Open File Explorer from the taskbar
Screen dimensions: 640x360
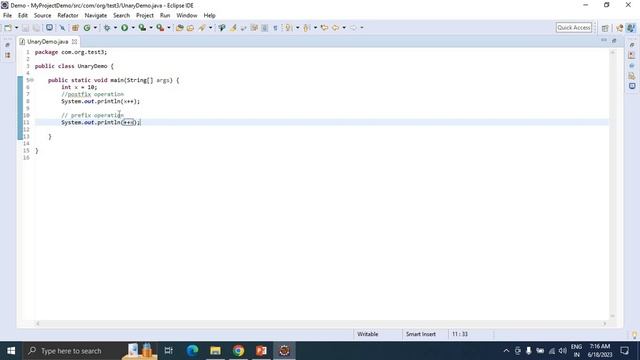pyautogui.click(x=216, y=351)
